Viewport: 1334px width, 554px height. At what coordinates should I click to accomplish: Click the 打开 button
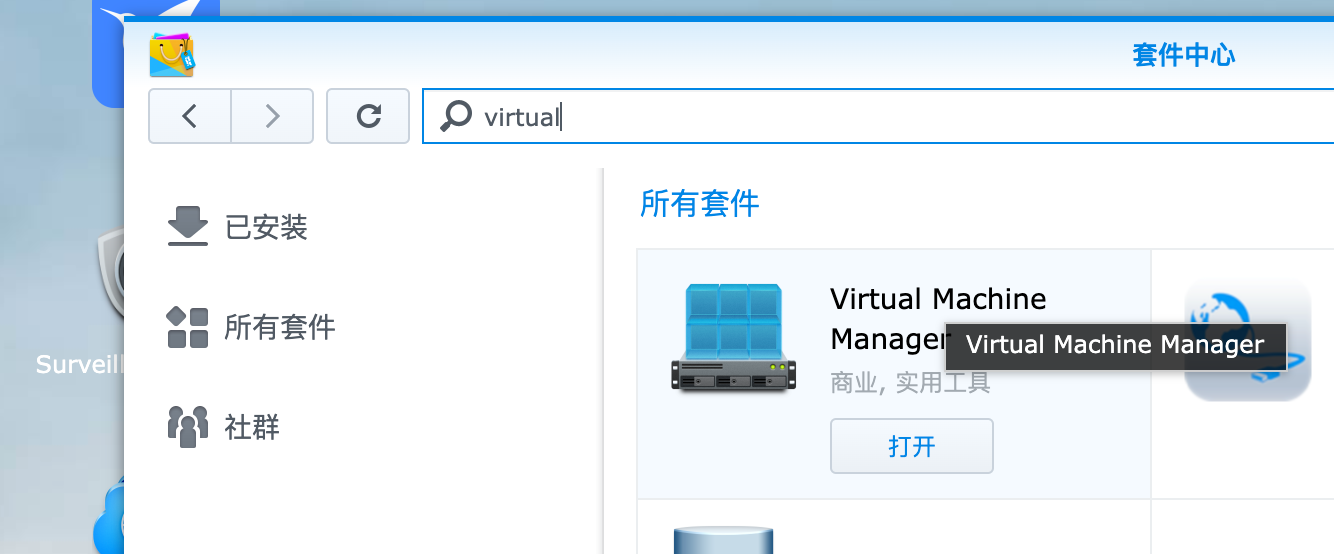point(912,446)
